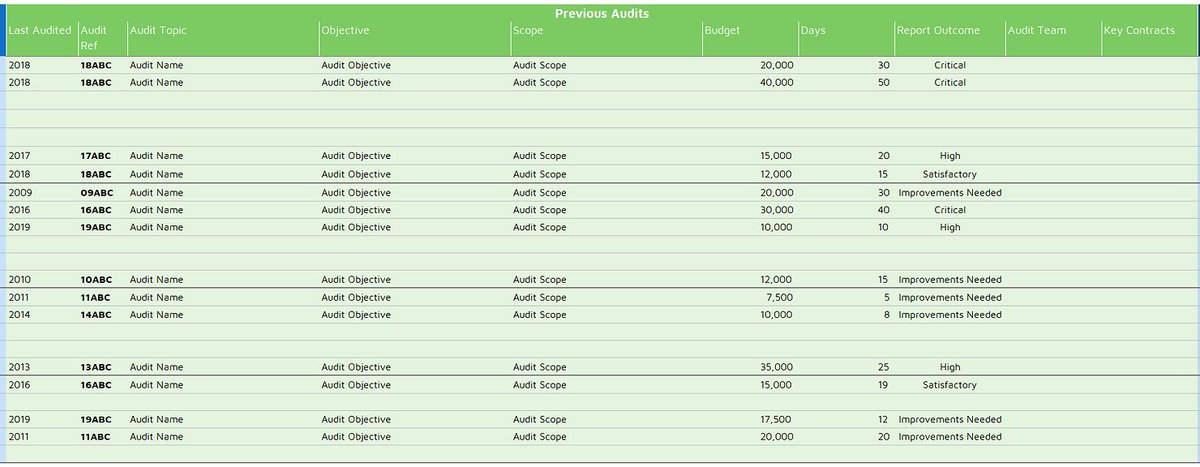Select the Critical outcome in the 50-day row
This screenshot has height=467, width=1200.
[950, 82]
